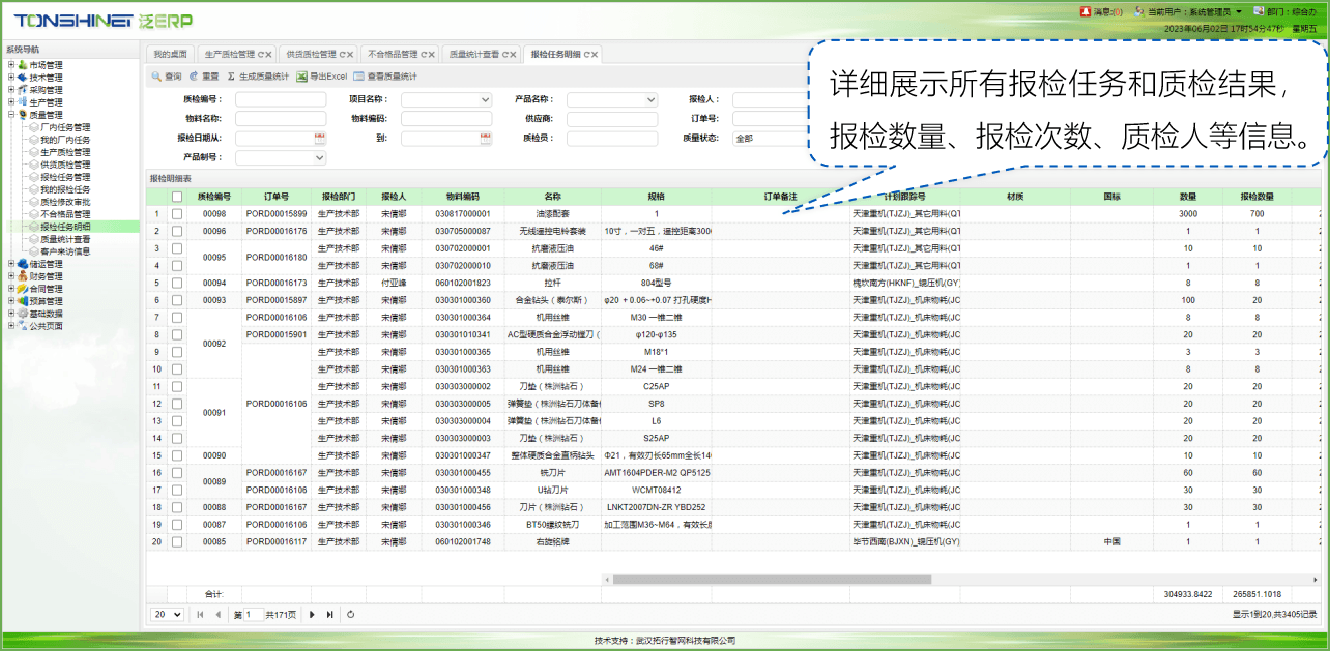This screenshot has height=651, width=1330.
Task: Change page size dropdown showing 20
Action: click(x=166, y=615)
